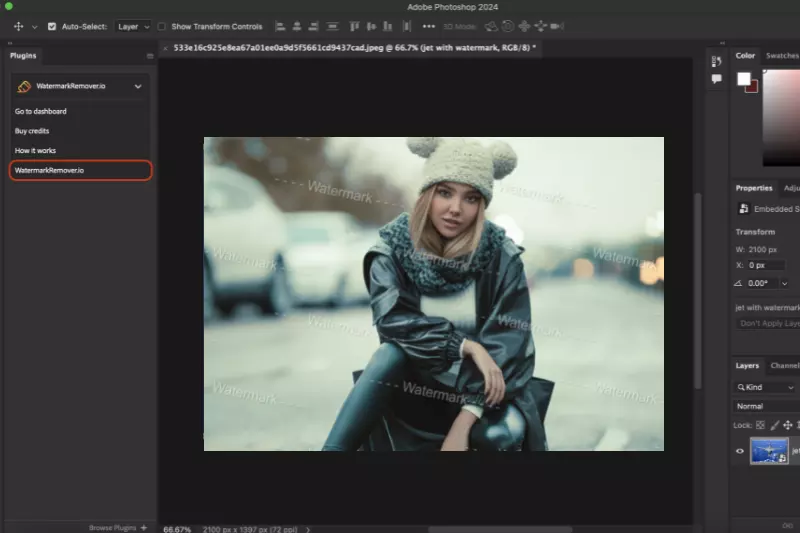Click the plus icon beside Browse Plugins
The width and height of the screenshot is (800, 533).
click(144, 528)
